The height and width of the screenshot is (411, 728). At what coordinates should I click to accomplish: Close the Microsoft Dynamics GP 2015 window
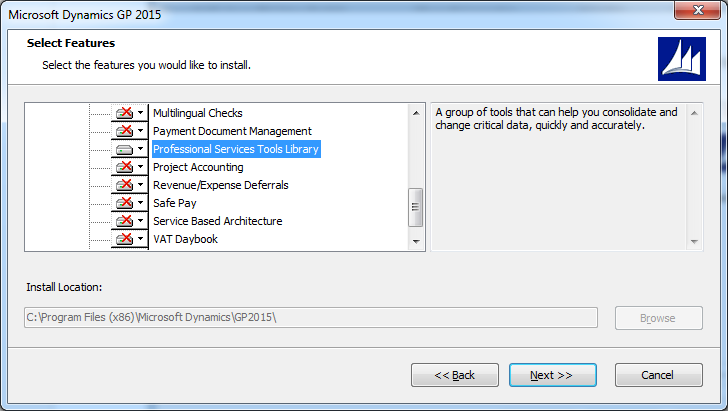[697, 10]
